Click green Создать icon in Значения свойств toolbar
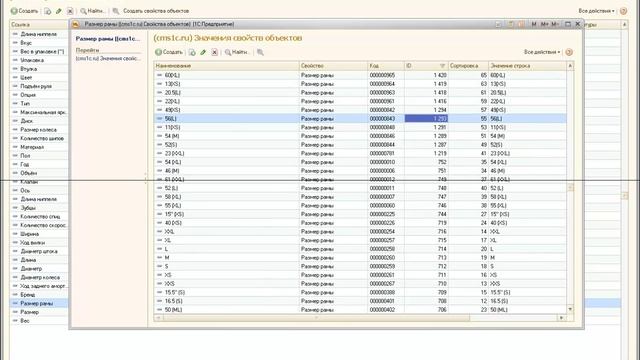The width and height of the screenshot is (640, 360). (x=158, y=52)
